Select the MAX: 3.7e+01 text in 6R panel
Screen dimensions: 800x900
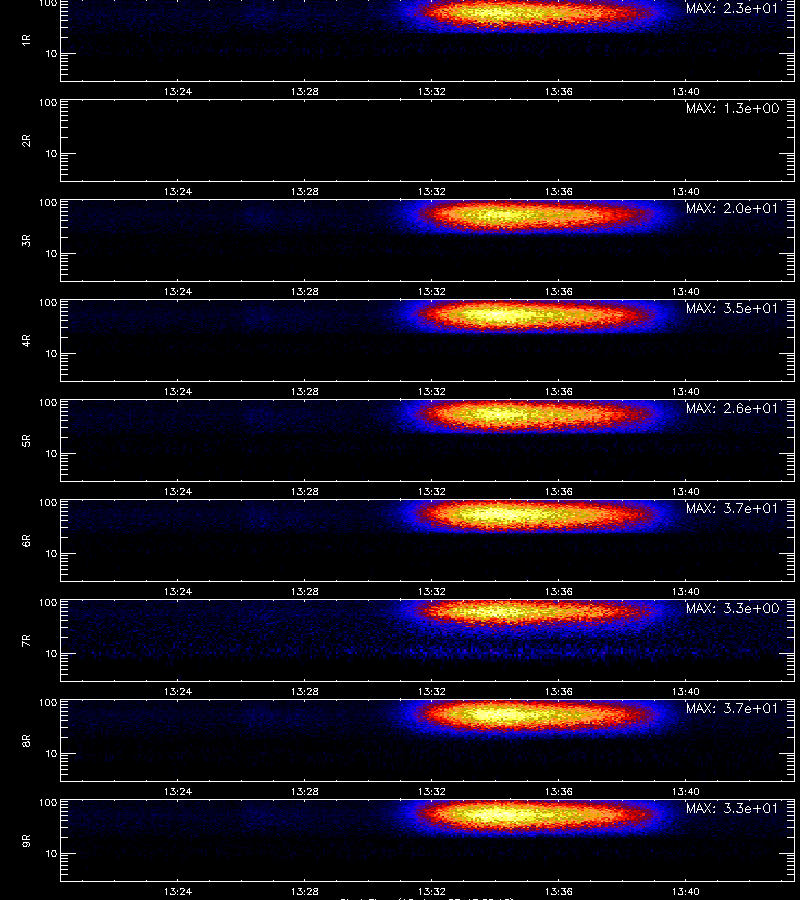732,509
